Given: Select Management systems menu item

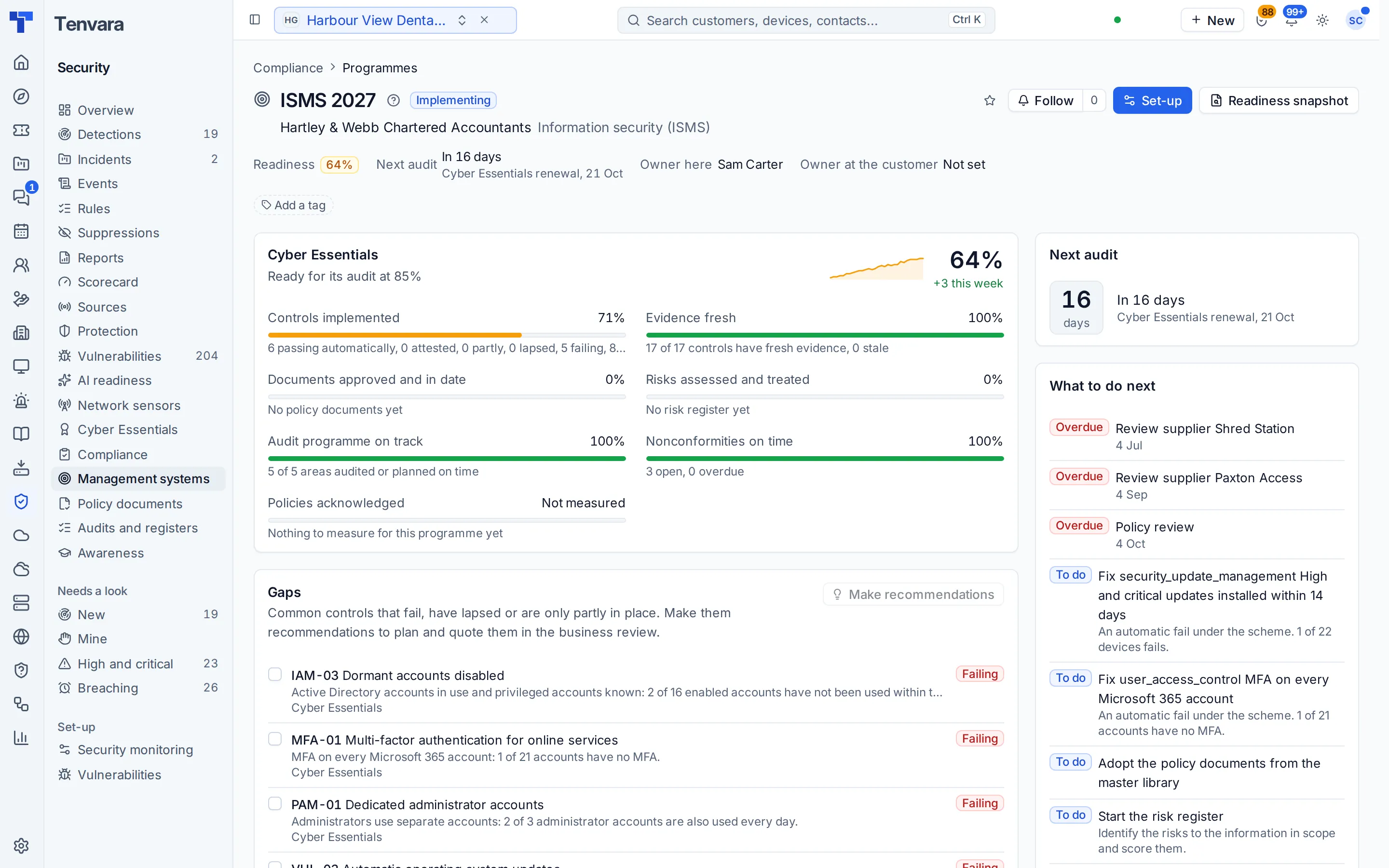Looking at the screenshot, I should tap(138, 479).
